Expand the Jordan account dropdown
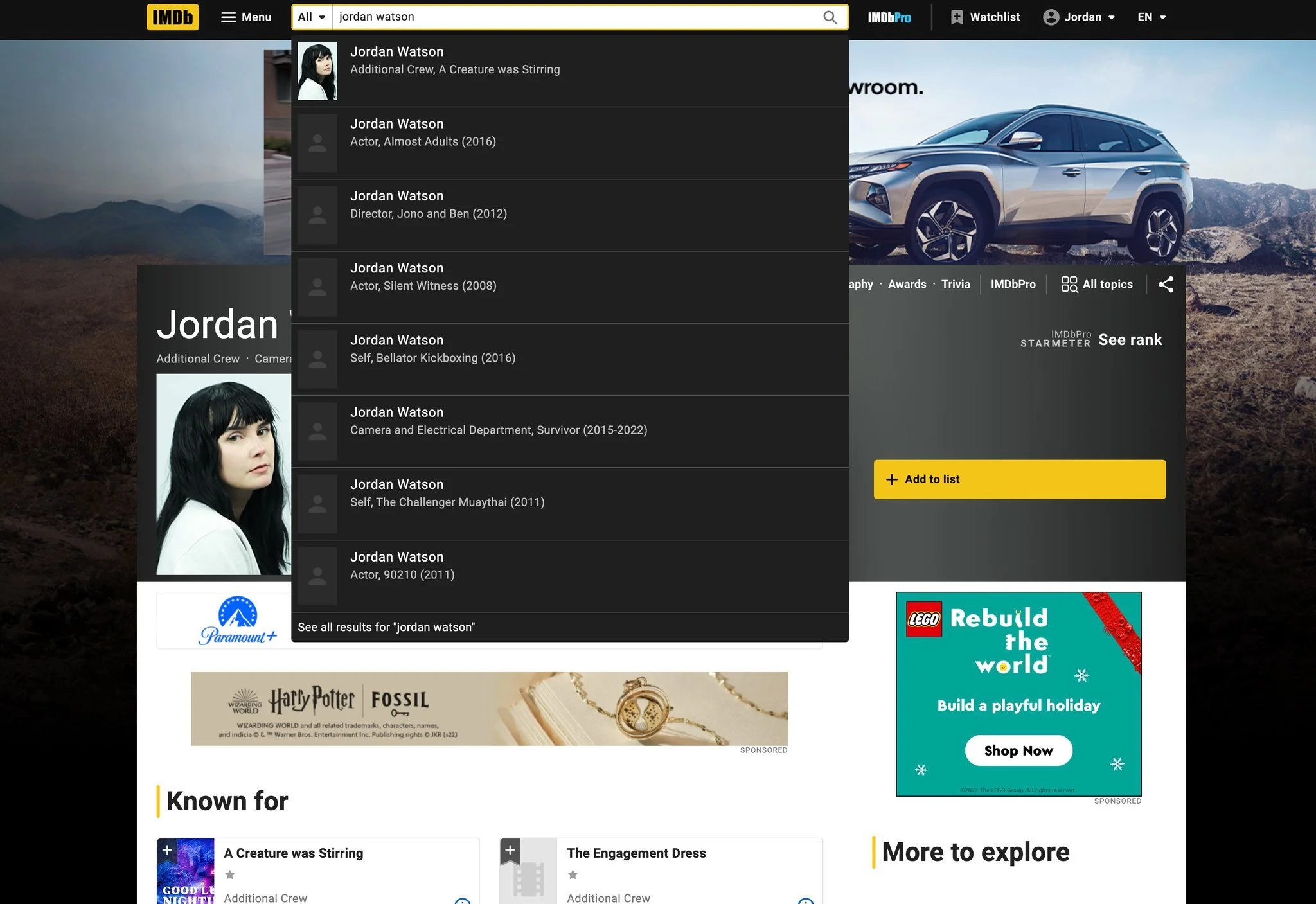1316x904 pixels. (x=1080, y=17)
